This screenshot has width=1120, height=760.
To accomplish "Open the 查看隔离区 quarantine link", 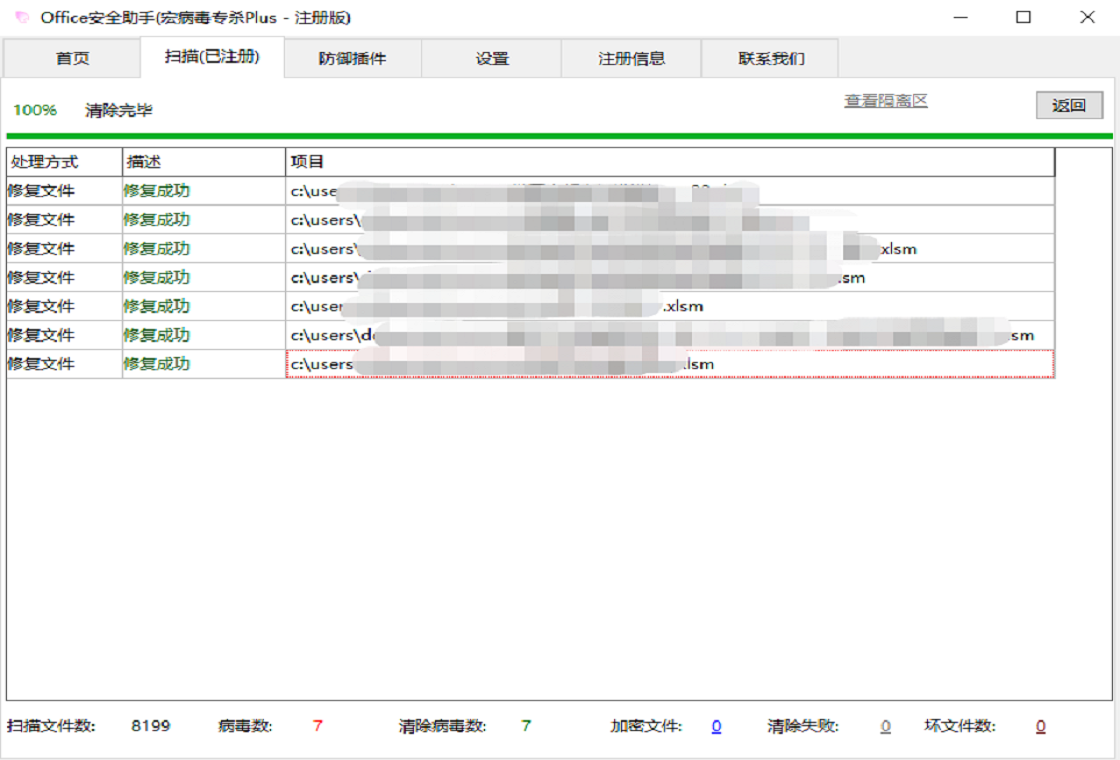I will 886,99.
